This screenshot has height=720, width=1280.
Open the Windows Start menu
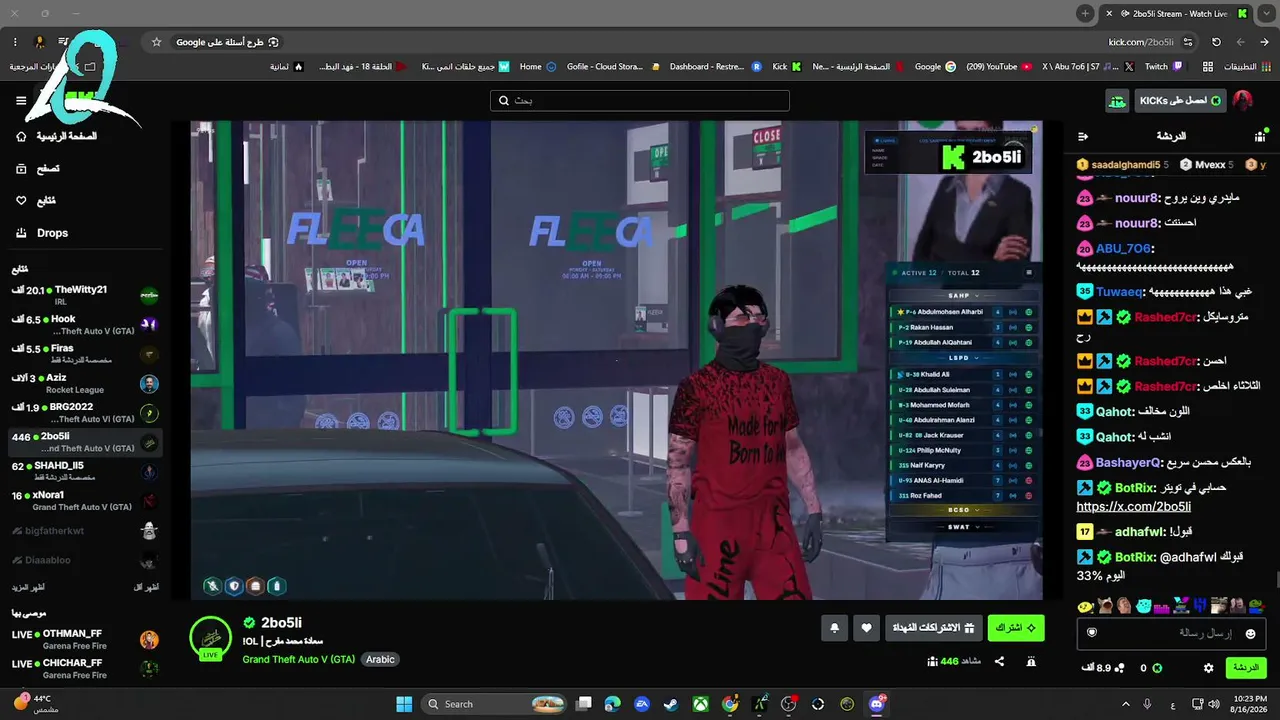tap(404, 704)
